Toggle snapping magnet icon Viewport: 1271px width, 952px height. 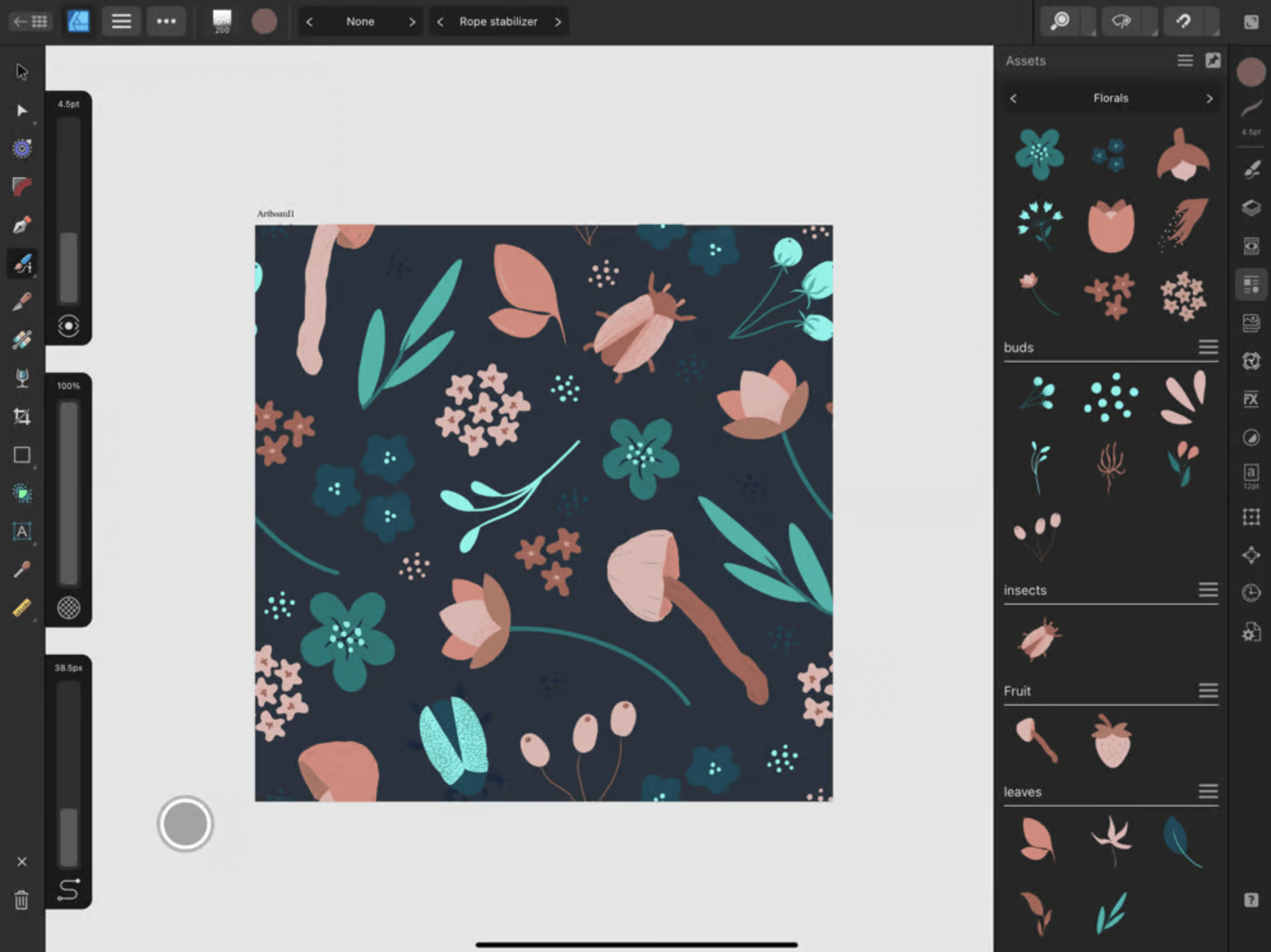(1184, 22)
